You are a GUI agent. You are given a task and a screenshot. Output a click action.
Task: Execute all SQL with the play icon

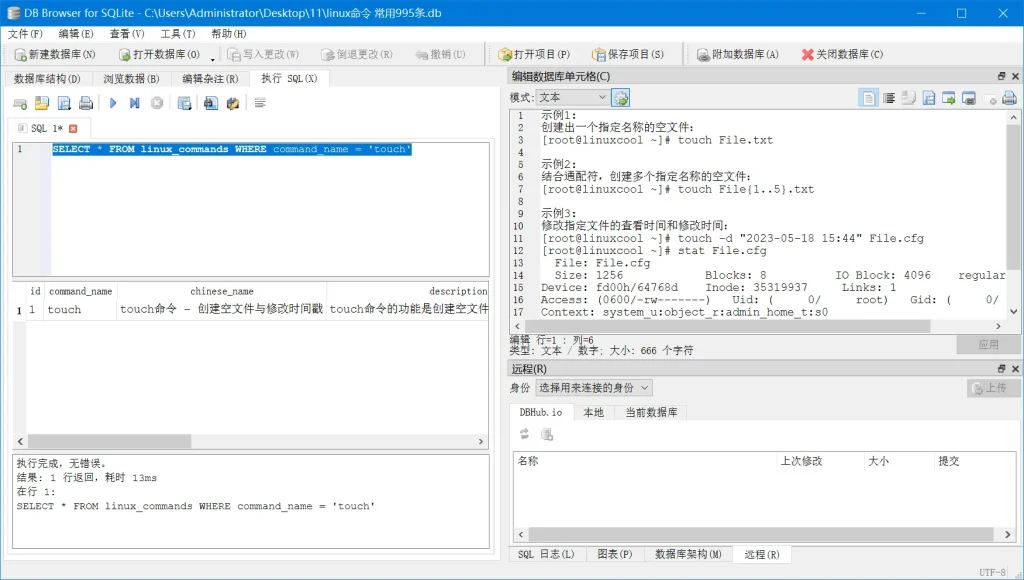[113, 103]
